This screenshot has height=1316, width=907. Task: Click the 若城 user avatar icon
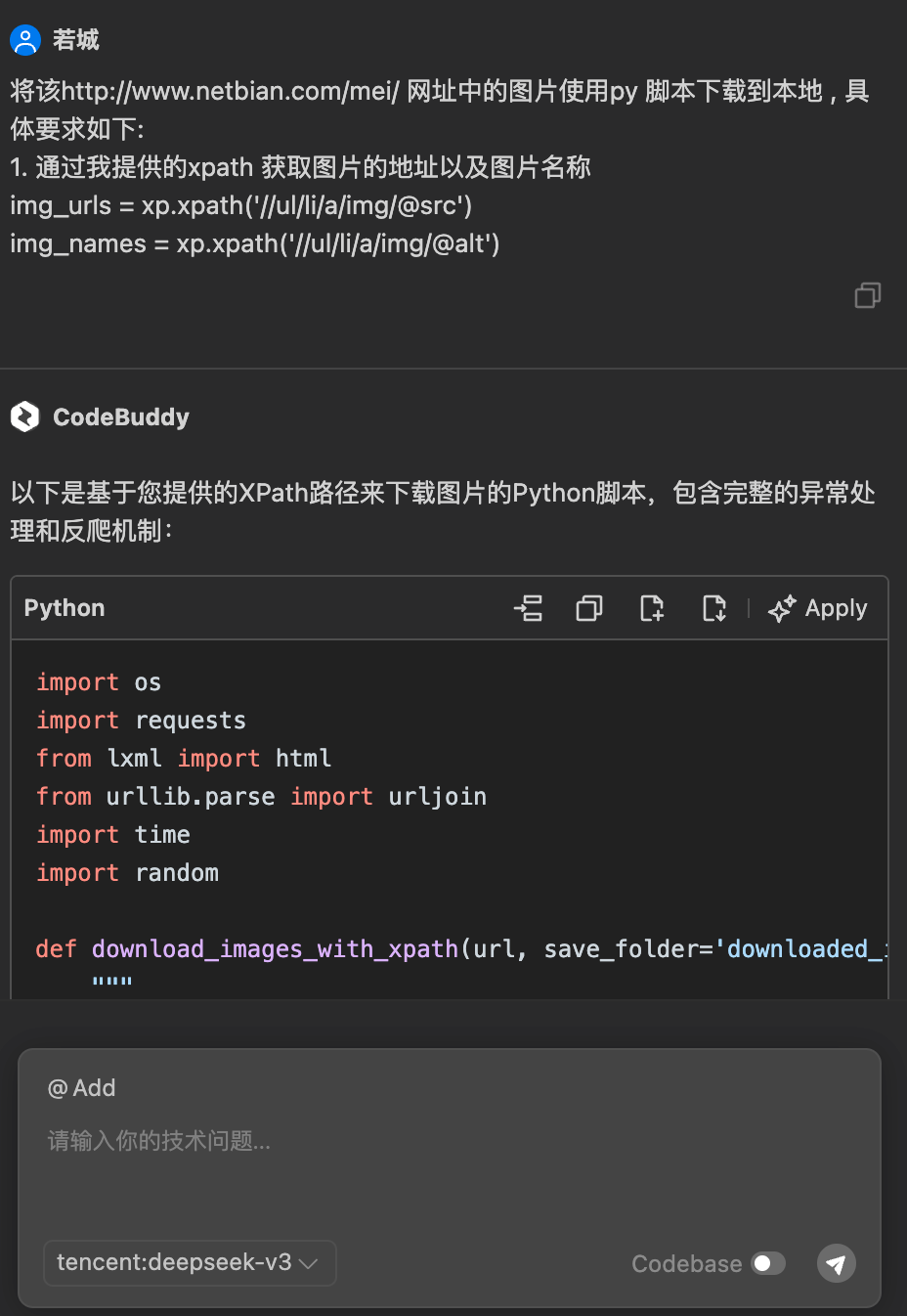coord(24,40)
